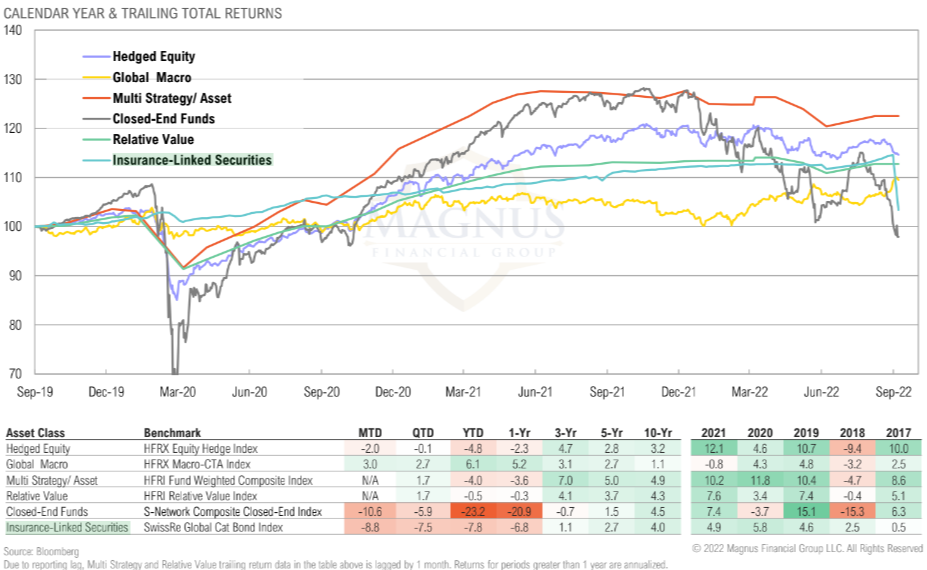Click the MTD column header

point(370,433)
